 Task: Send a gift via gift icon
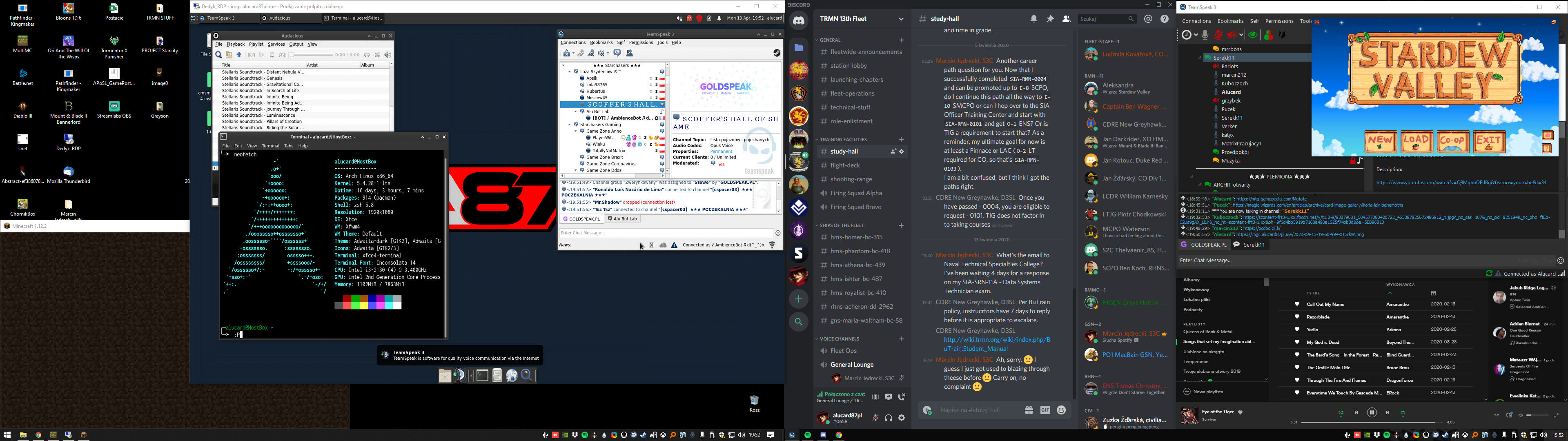click(1029, 410)
